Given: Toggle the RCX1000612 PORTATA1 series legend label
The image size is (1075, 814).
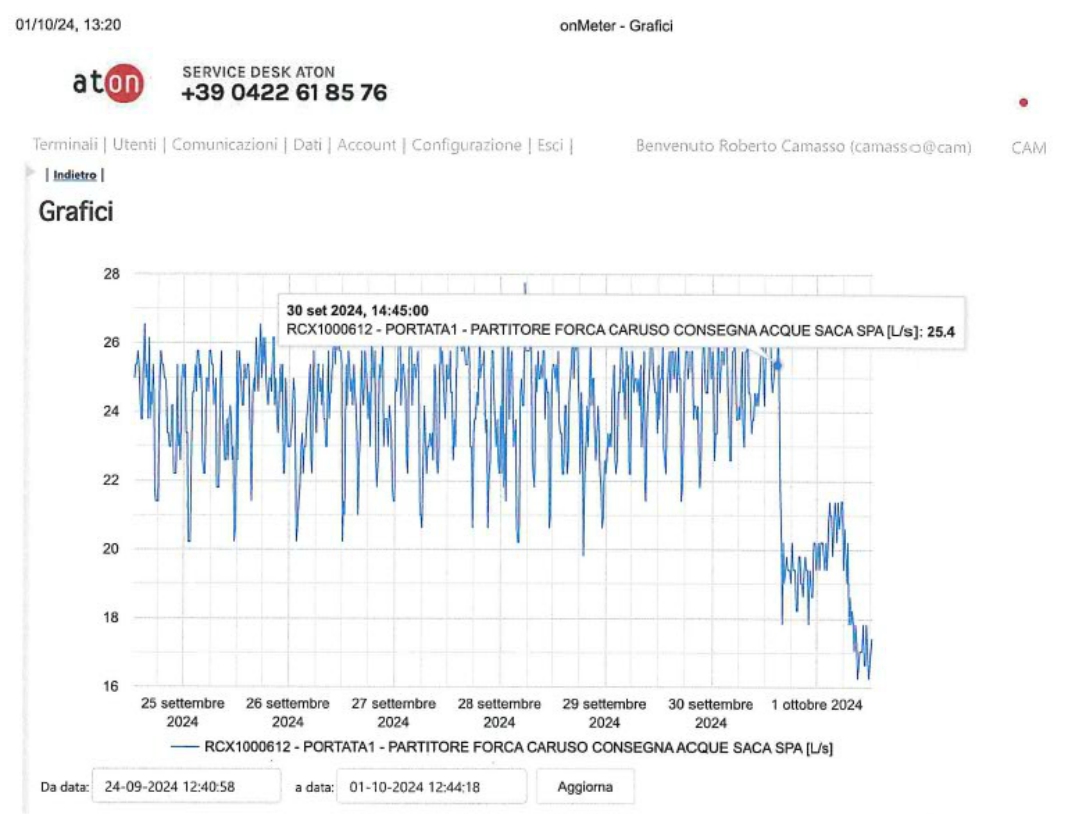Looking at the screenshot, I should (518, 747).
